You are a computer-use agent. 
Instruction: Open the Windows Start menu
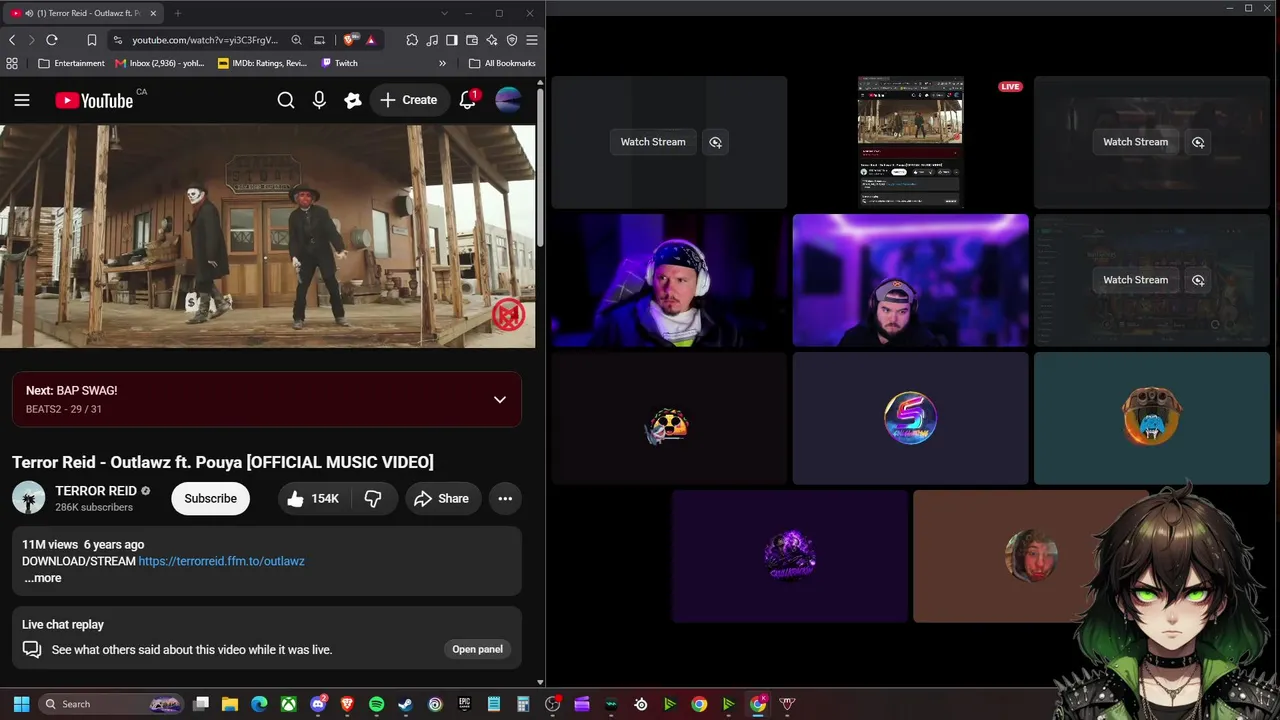(x=21, y=704)
